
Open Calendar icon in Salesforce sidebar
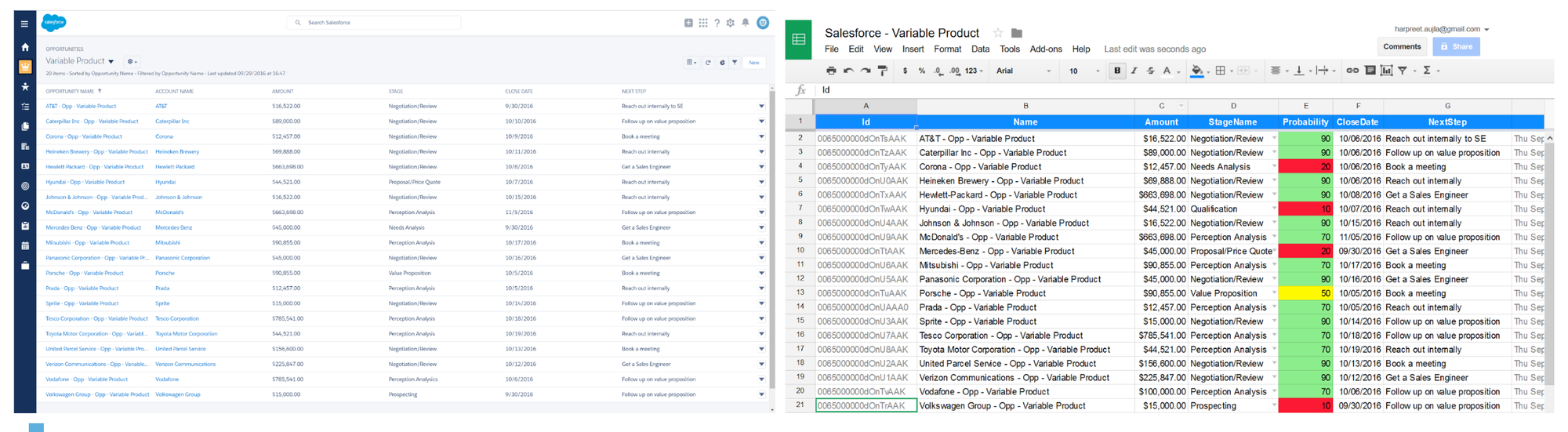[x=25, y=246]
